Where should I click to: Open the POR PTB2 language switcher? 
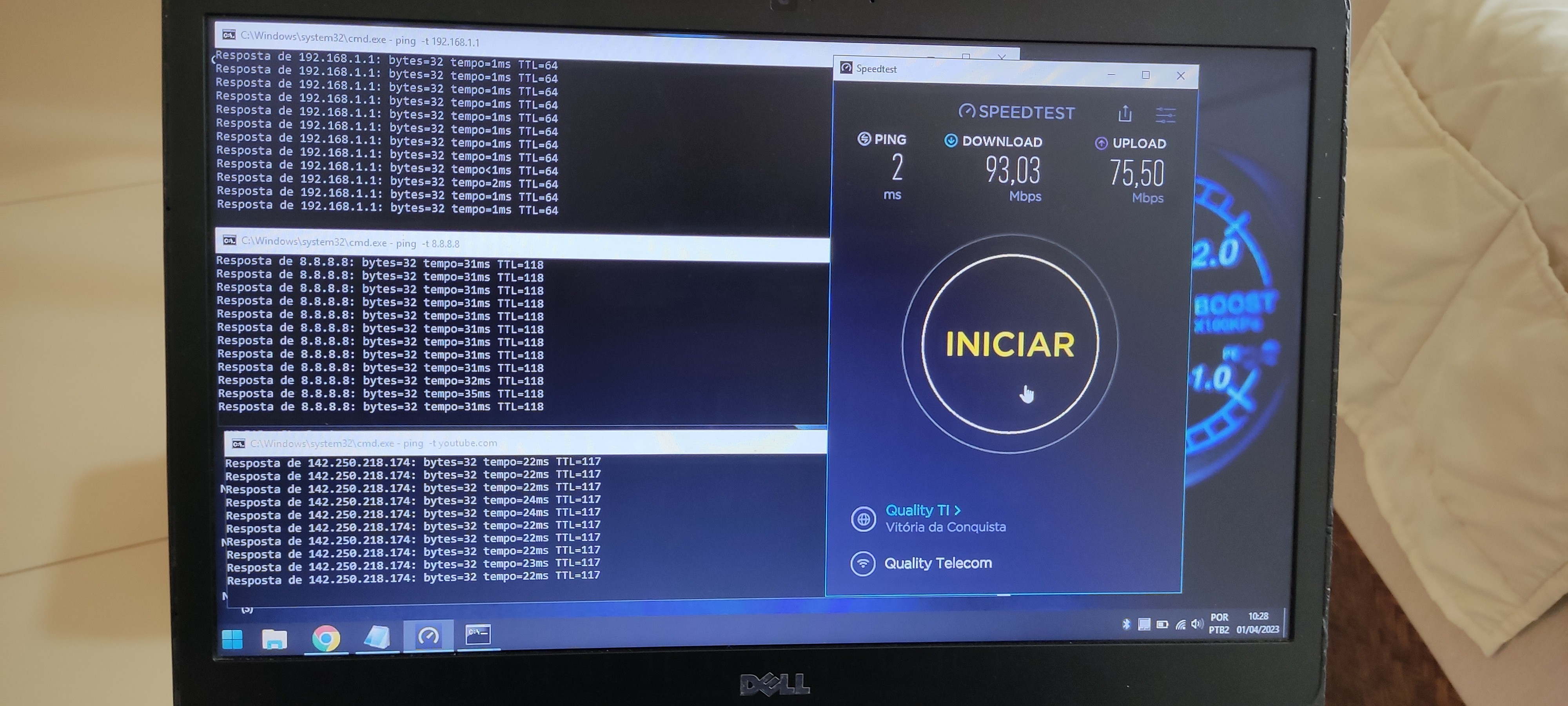click(x=1219, y=623)
